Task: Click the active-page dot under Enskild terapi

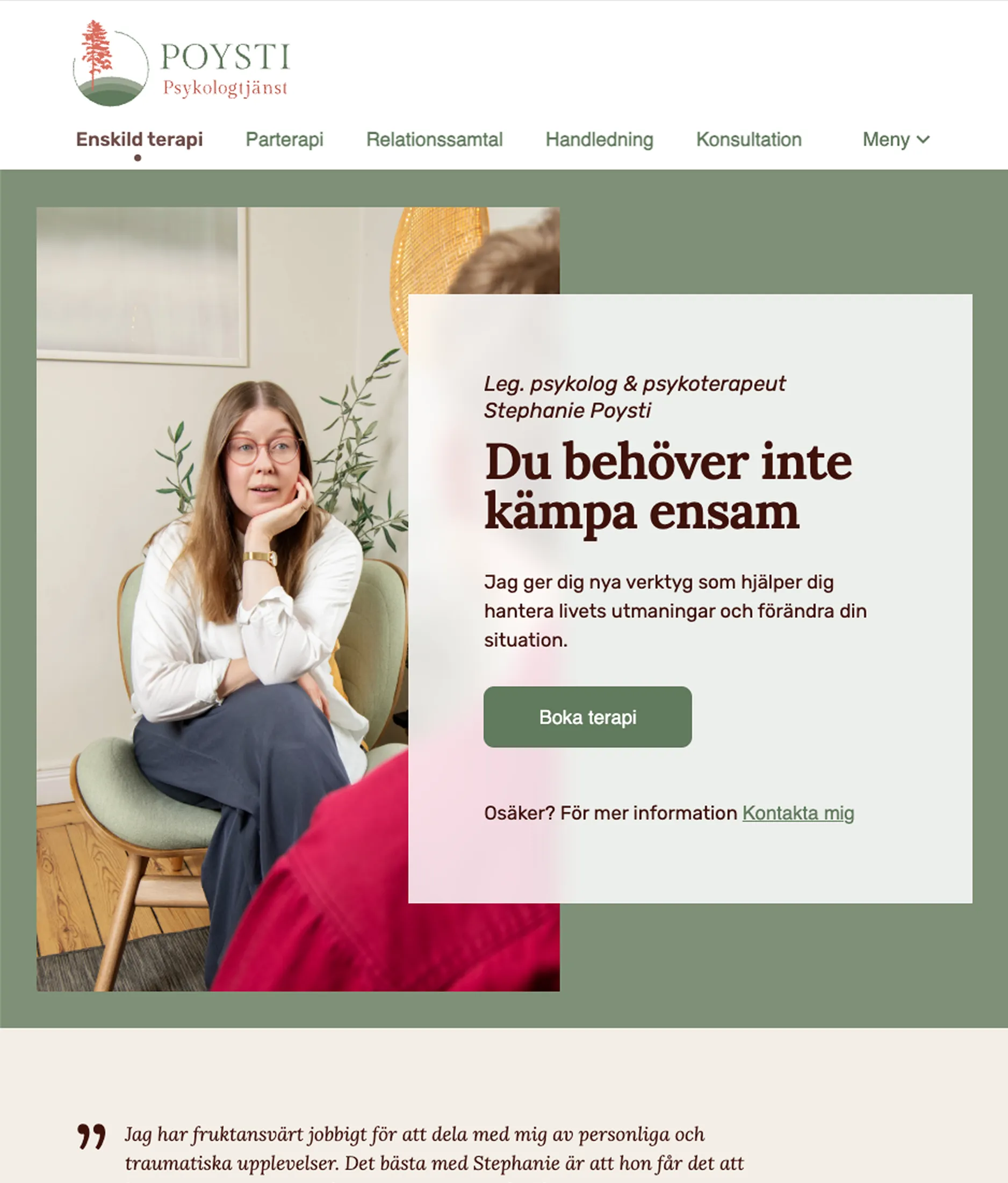Action: pos(138,158)
